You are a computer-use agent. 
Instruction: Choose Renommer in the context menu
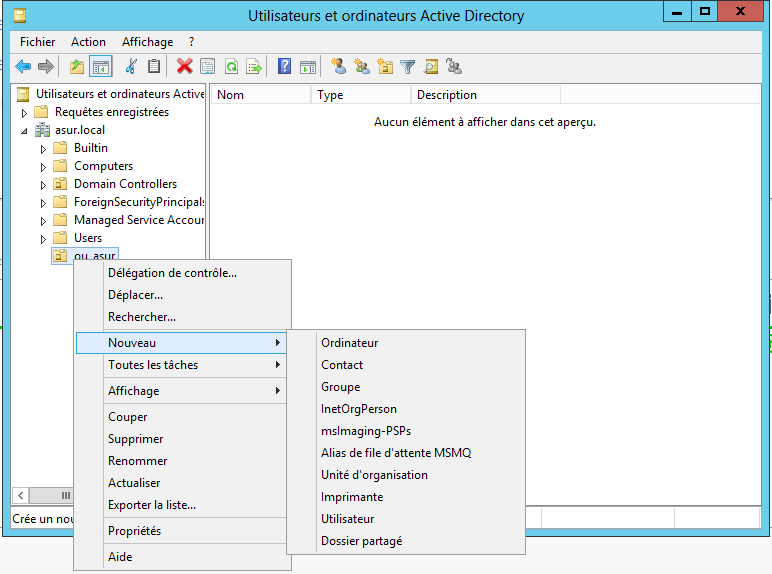pyautogui.click(x=181, y=461)
